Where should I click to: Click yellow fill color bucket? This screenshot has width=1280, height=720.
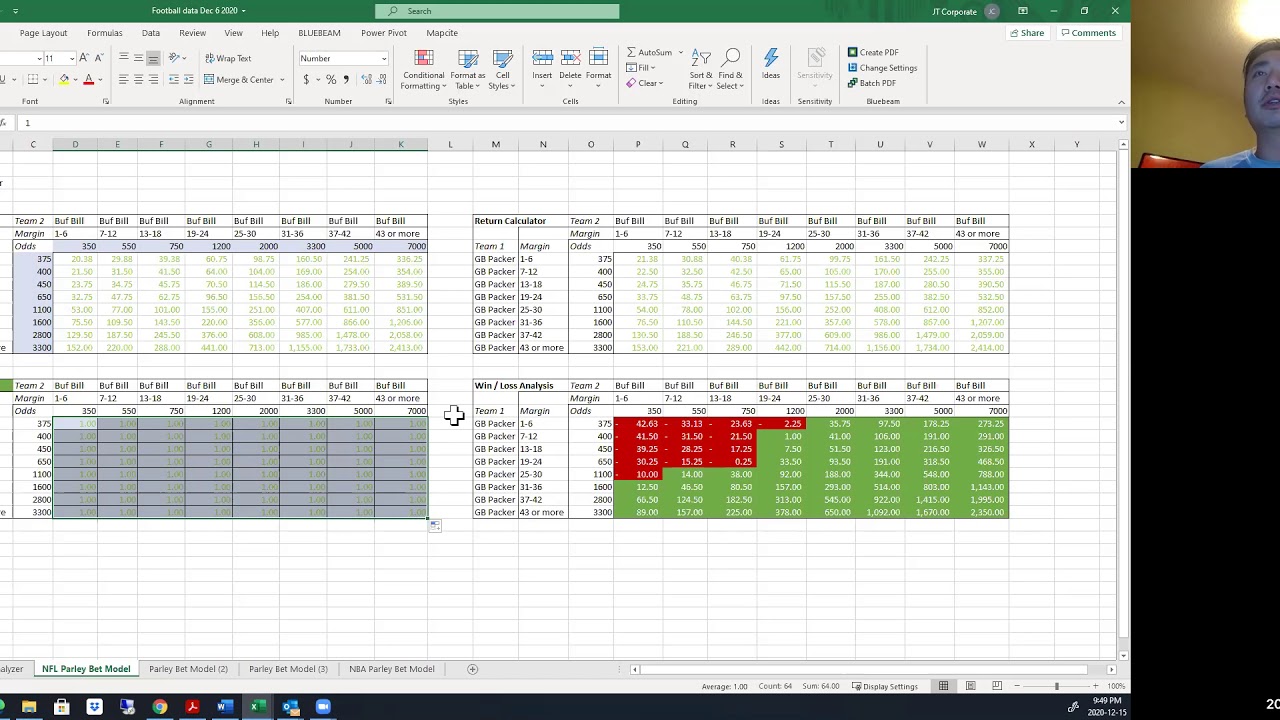coord(64,80)
